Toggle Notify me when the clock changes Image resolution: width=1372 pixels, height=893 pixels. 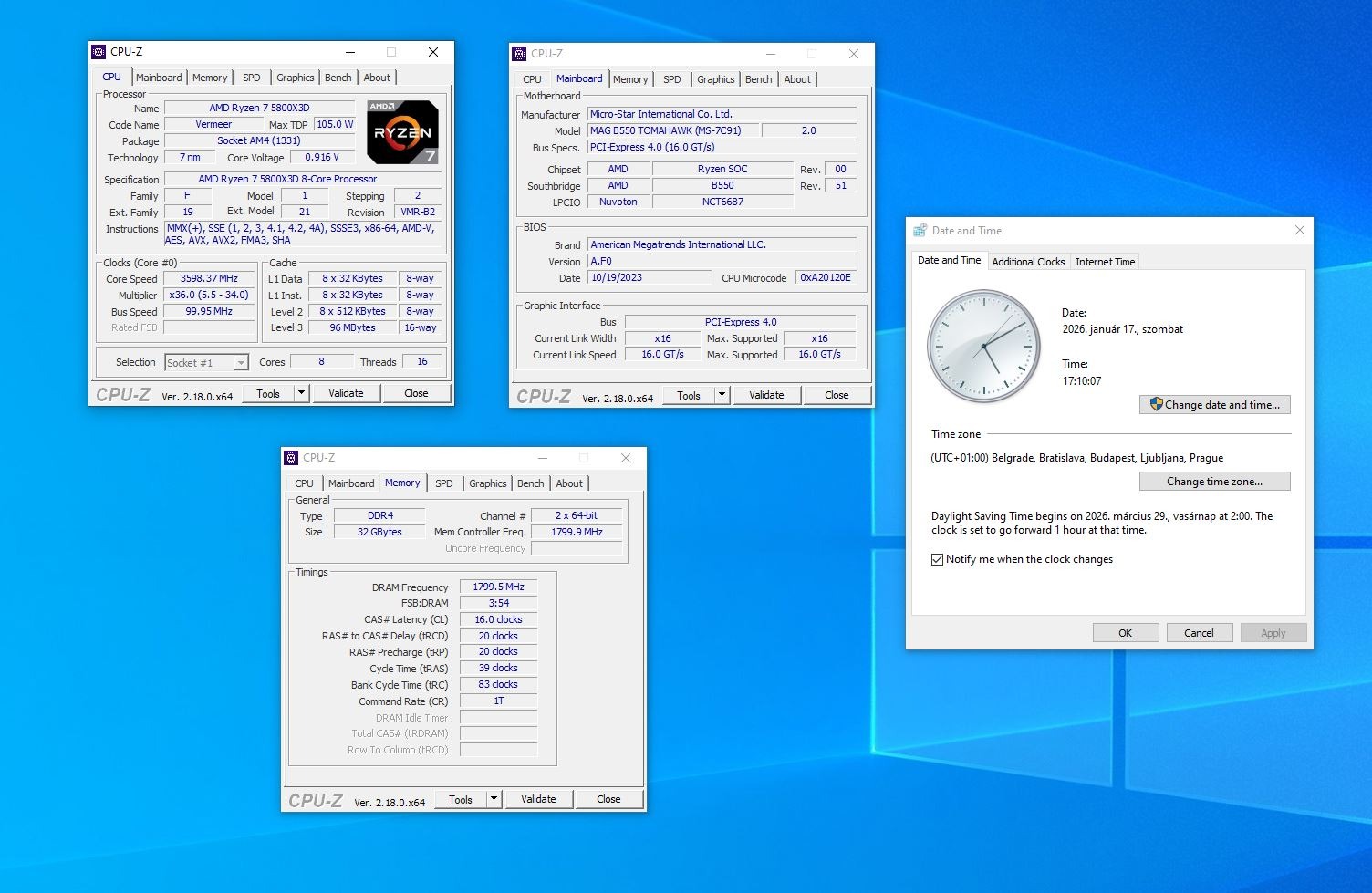tap(937, 559)
